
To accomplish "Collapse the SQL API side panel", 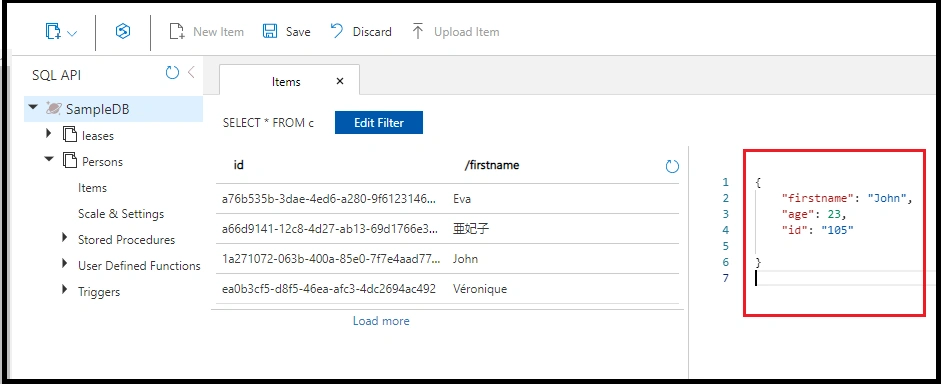I will coord(191,73).
